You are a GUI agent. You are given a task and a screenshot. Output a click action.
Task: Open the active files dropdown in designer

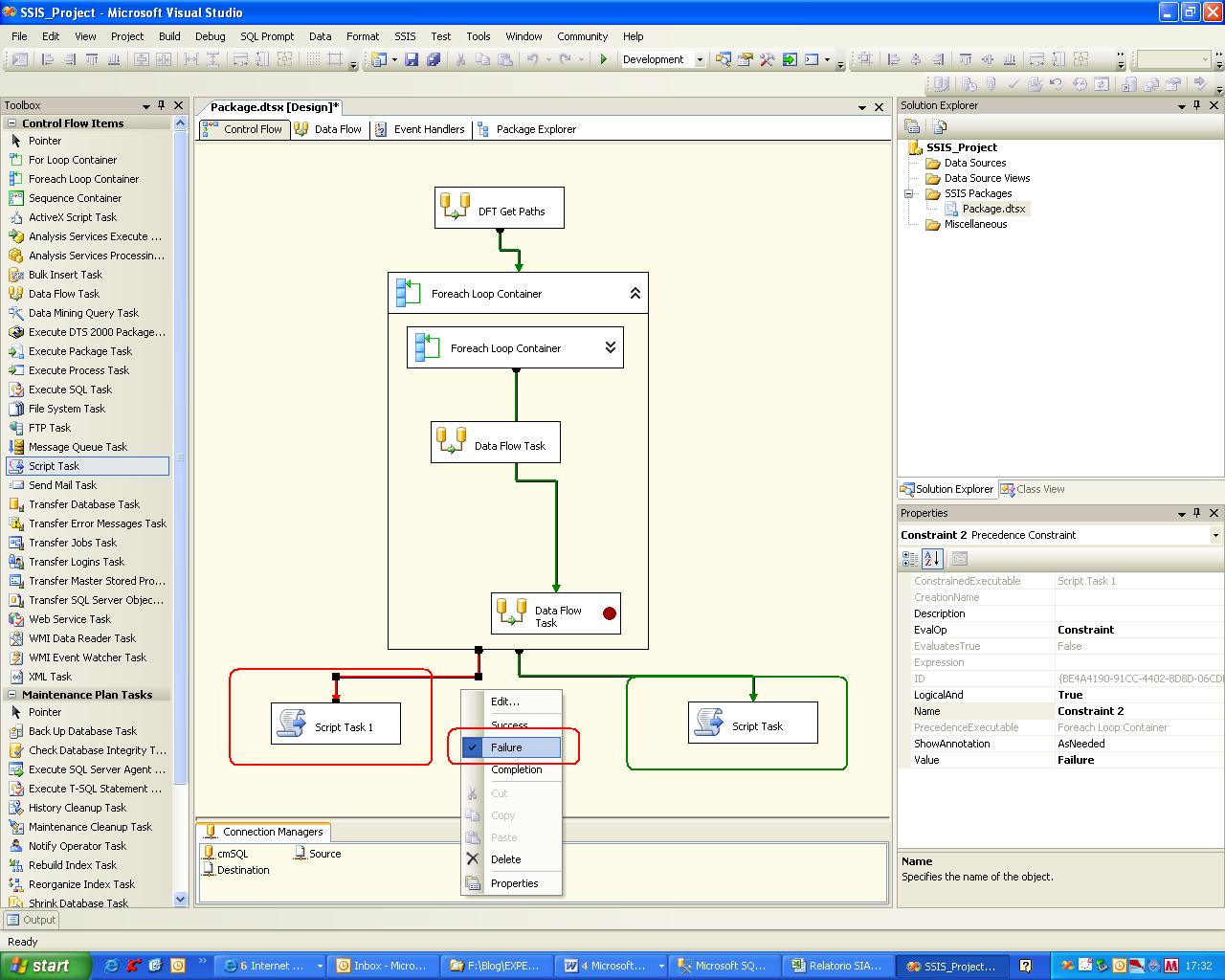862,107
